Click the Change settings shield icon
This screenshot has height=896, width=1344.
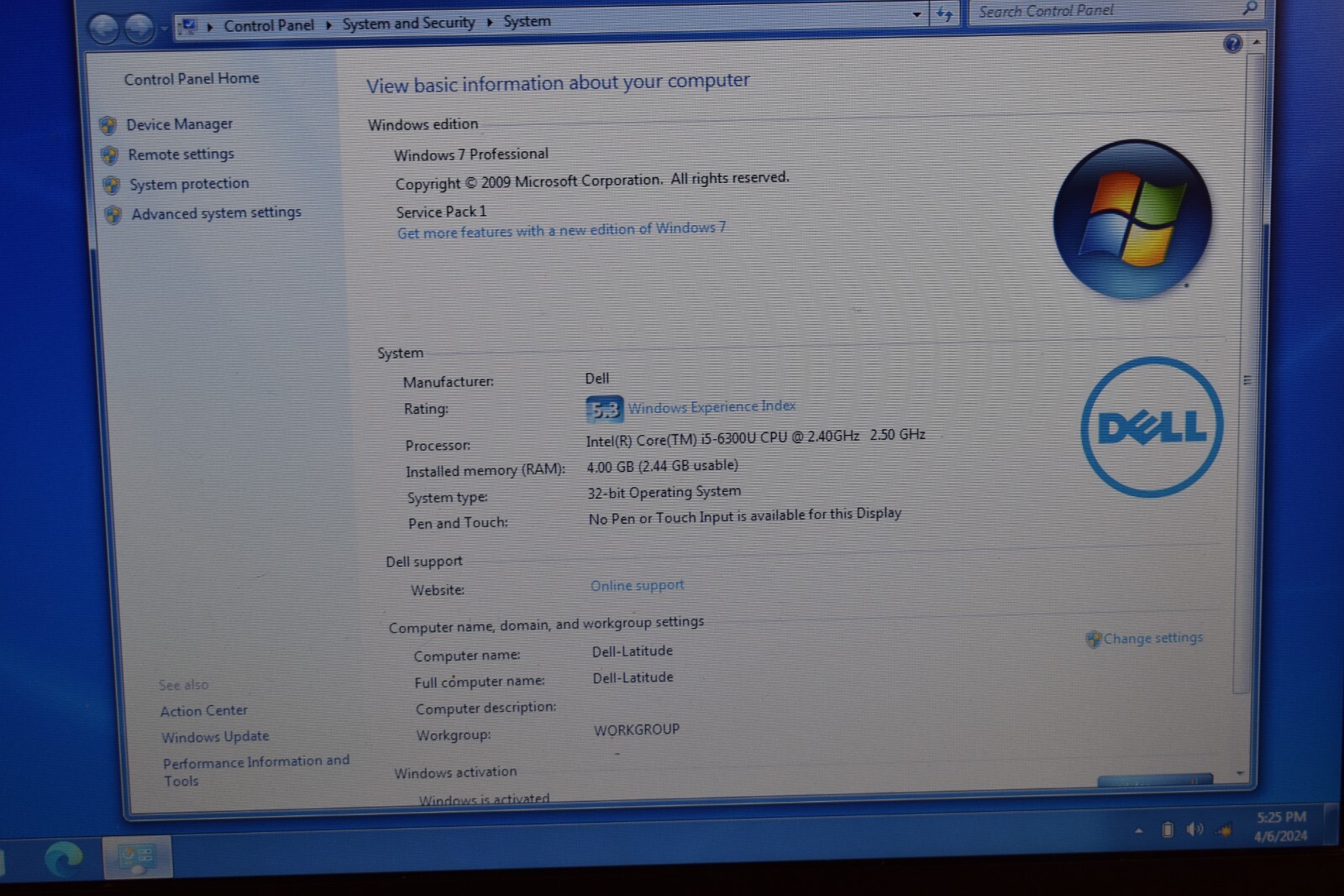tap(1093, 640)
